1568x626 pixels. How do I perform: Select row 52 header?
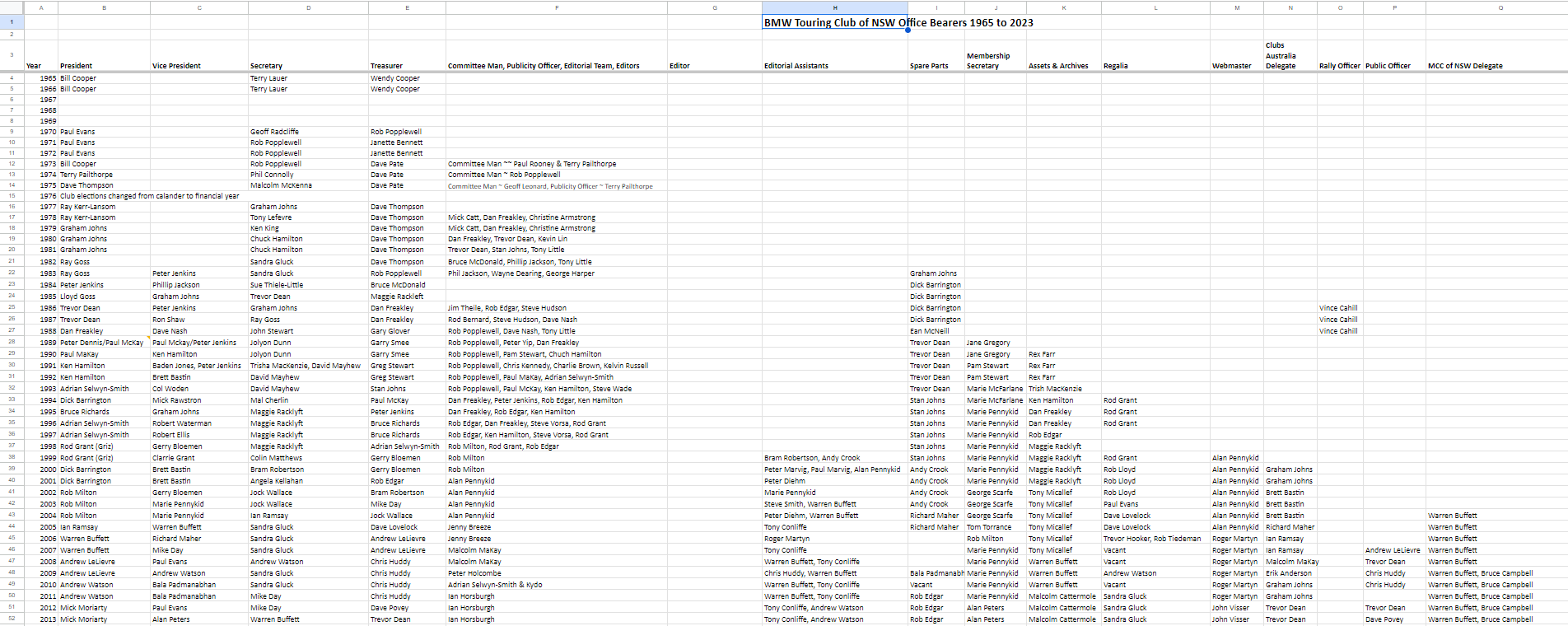(x=12, y=619)
